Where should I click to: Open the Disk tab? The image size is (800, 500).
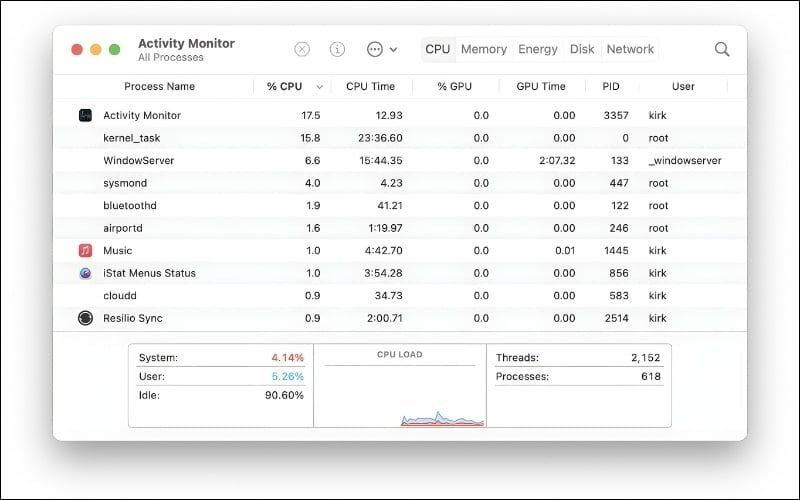pos(582,49)
